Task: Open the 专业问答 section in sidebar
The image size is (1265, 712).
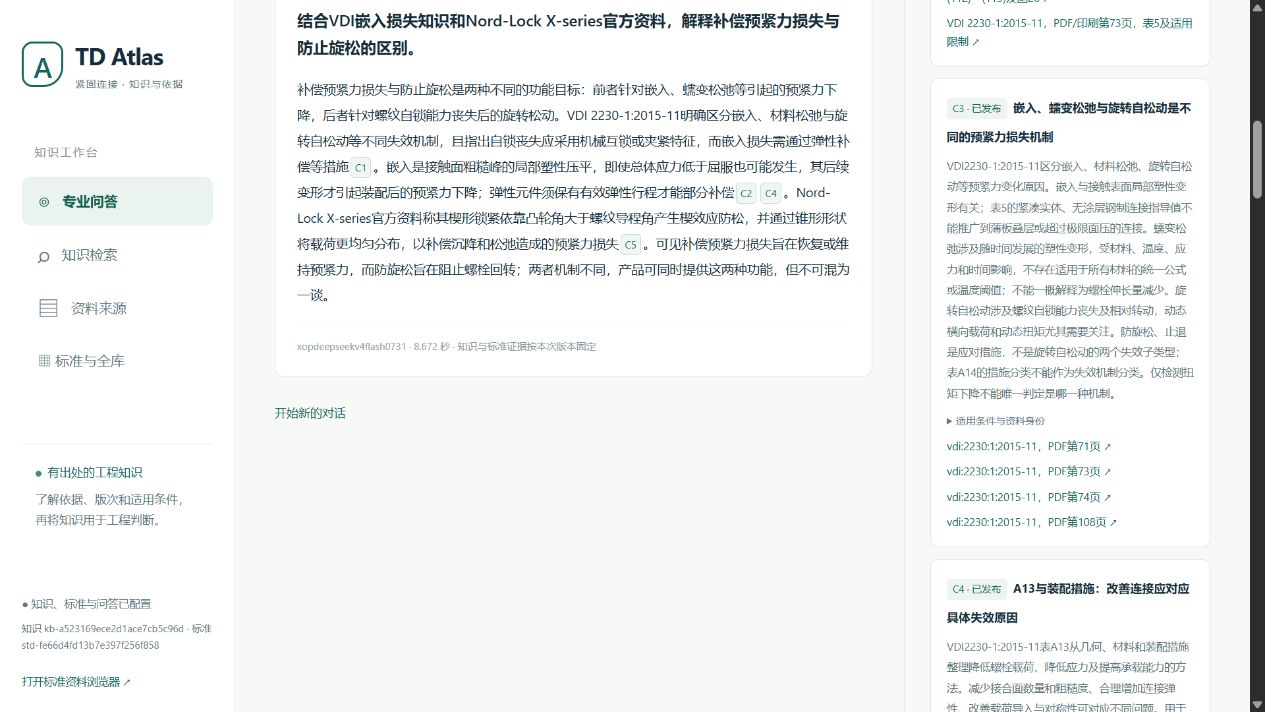Action: [x=117, y=201]
